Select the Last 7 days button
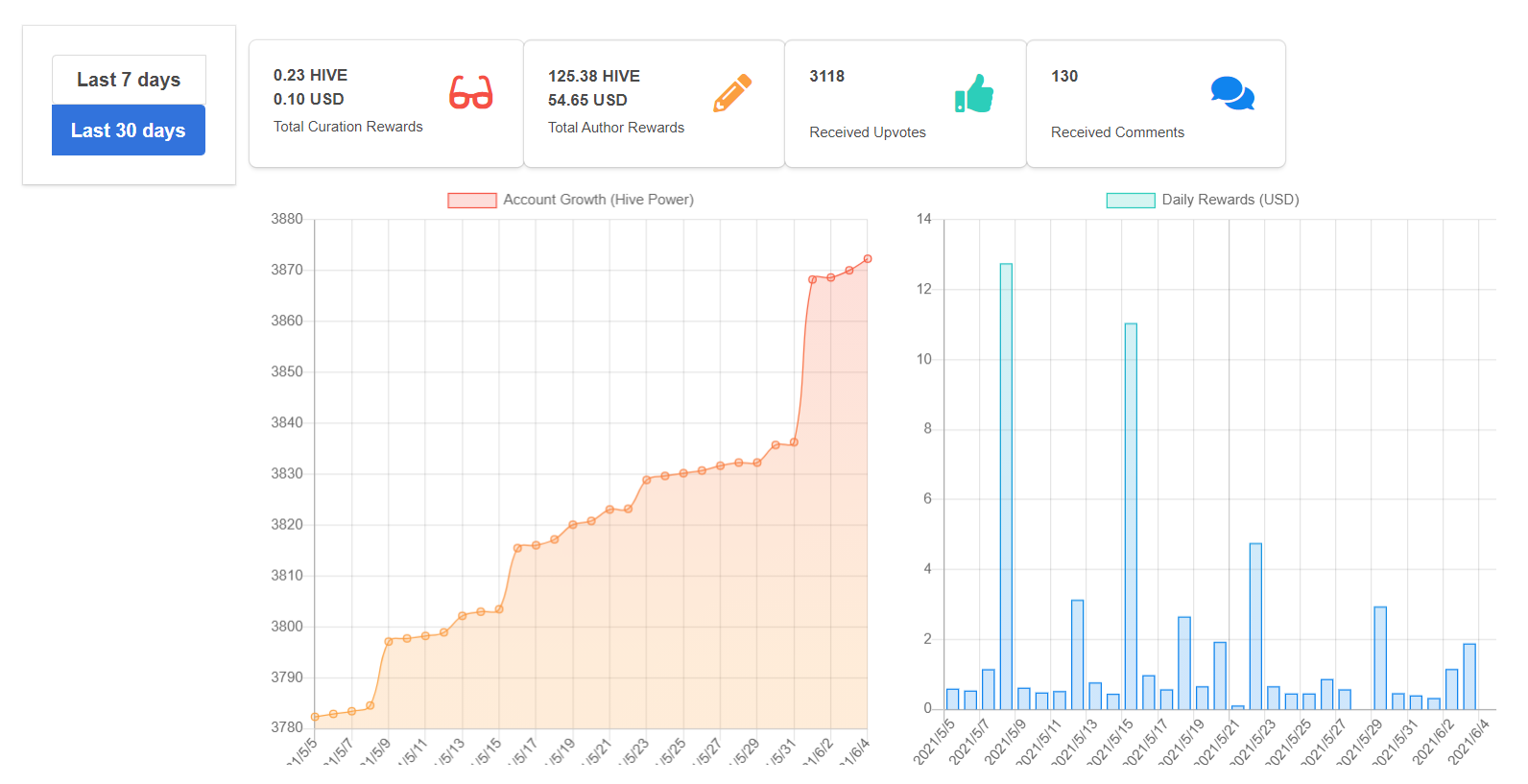 pyautogui.click(x=129, y=80)
